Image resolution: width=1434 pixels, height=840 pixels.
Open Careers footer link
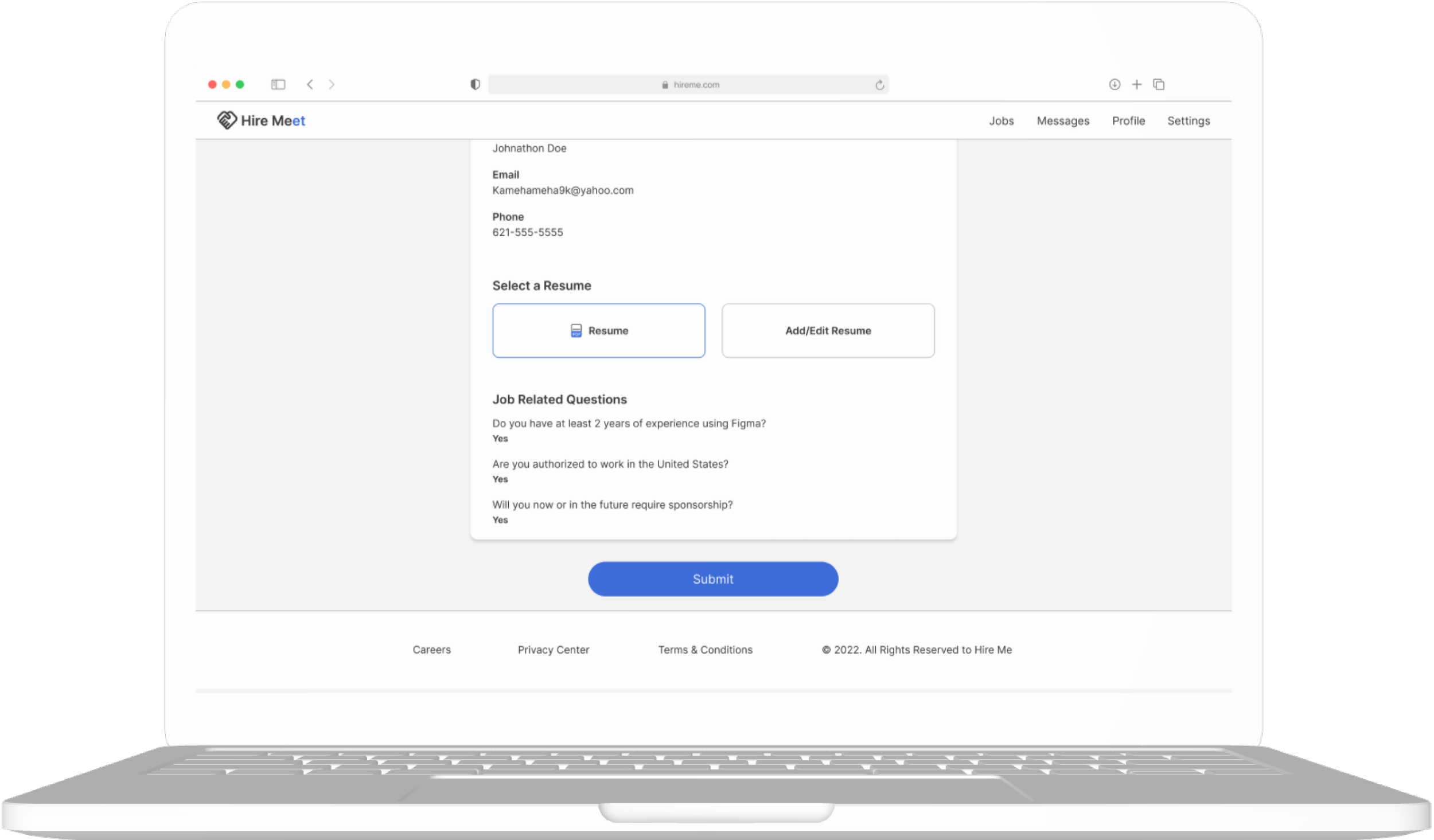(431, 649)
